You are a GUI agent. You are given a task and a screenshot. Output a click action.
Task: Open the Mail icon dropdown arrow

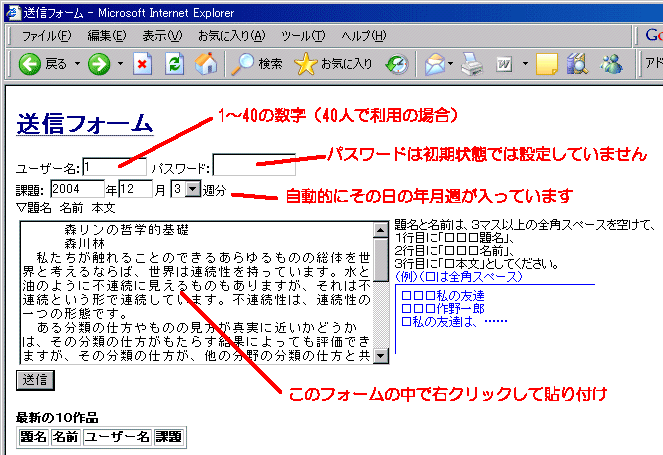(451, 64)
